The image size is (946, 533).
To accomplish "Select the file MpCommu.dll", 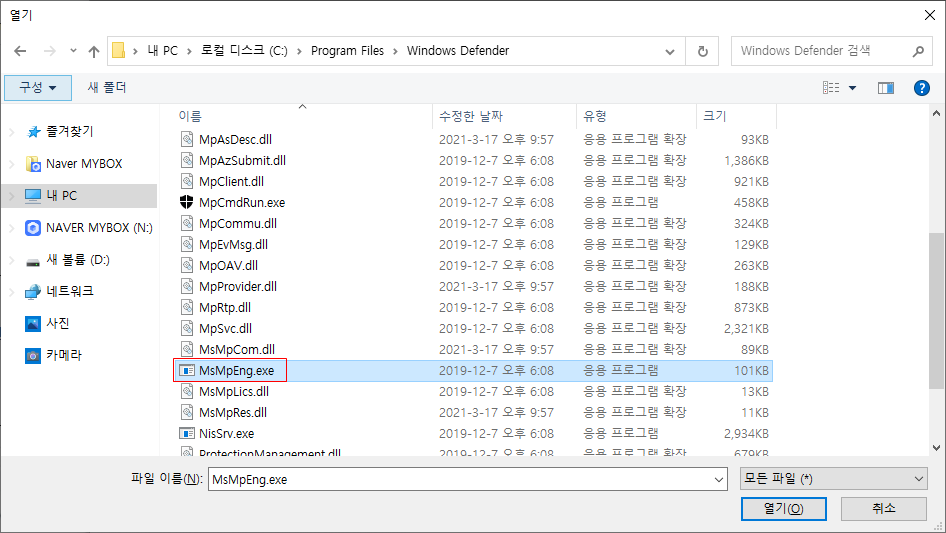I will (238, 223).
